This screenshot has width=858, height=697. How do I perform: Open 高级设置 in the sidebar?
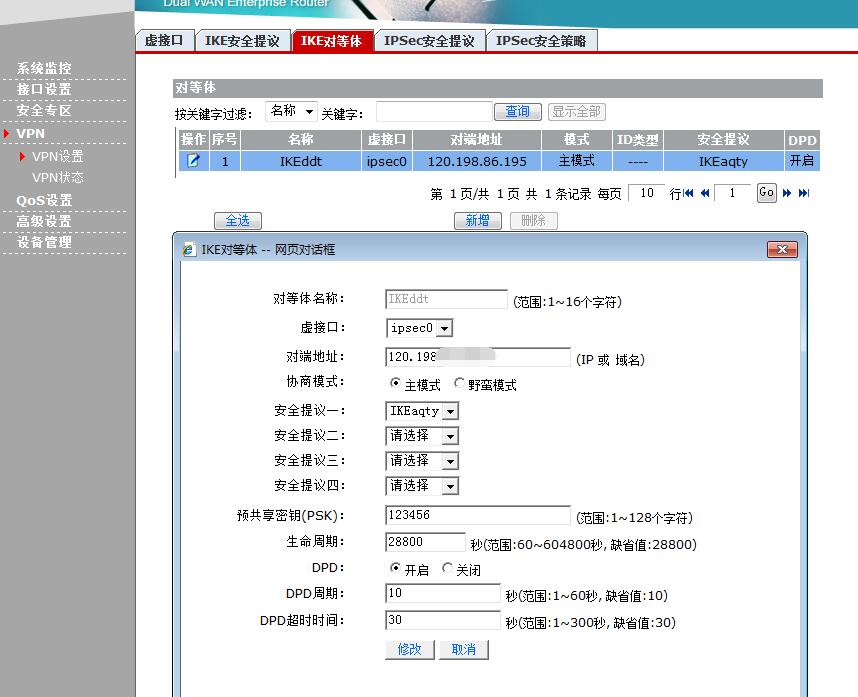[x=44, y=221]
